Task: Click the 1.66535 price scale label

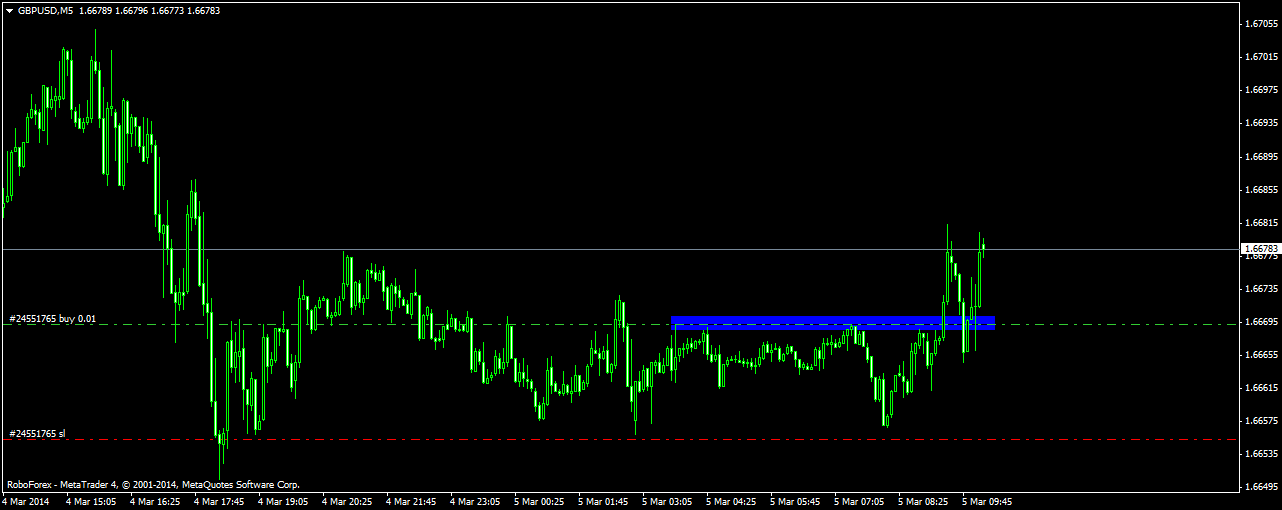Action: [x=1261, y=454]
